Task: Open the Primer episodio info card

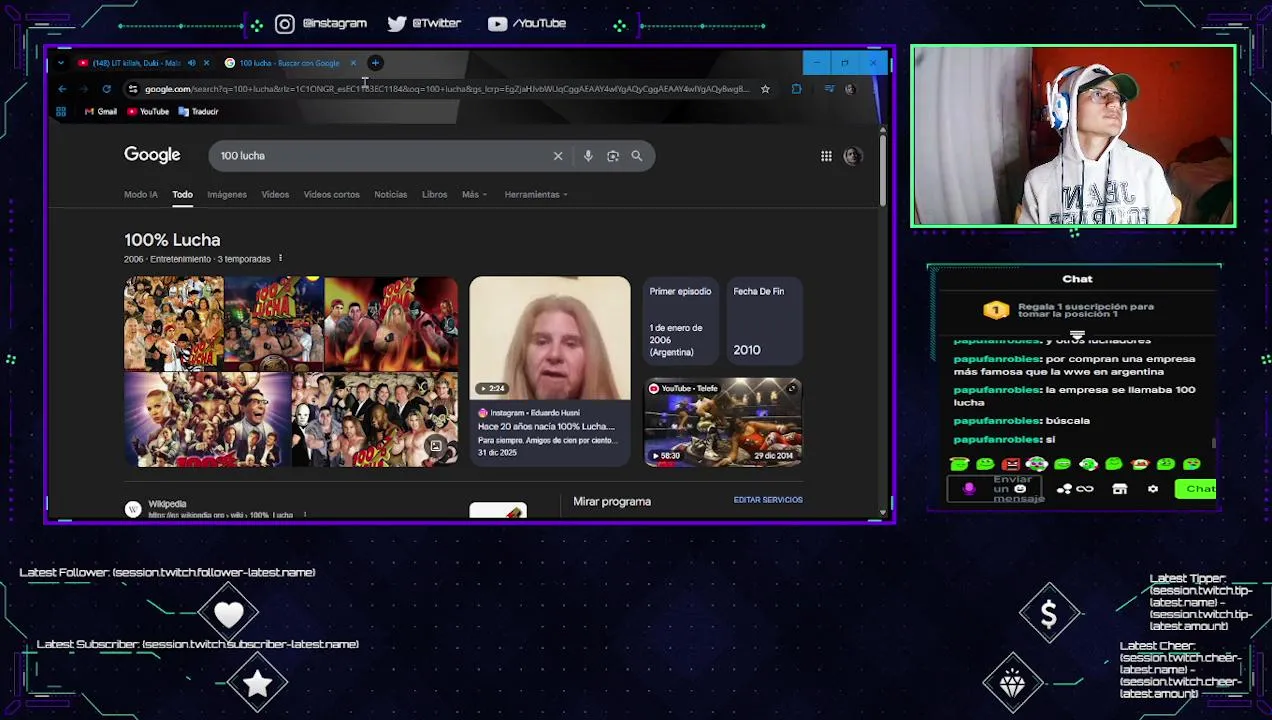Action: click(x=680, y=321)
